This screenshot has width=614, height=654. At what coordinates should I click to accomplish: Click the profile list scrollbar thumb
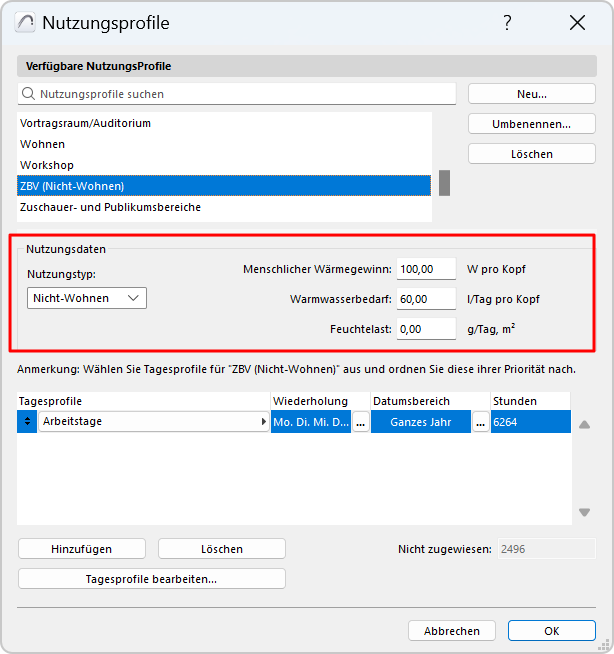tap(444, 183)
